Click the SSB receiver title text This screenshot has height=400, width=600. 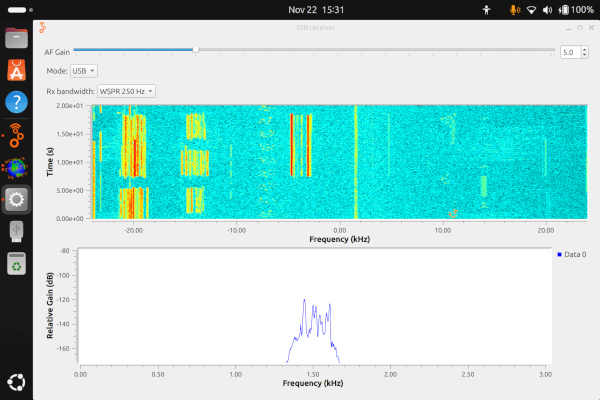pyautogui.click(x=315, y=28)
